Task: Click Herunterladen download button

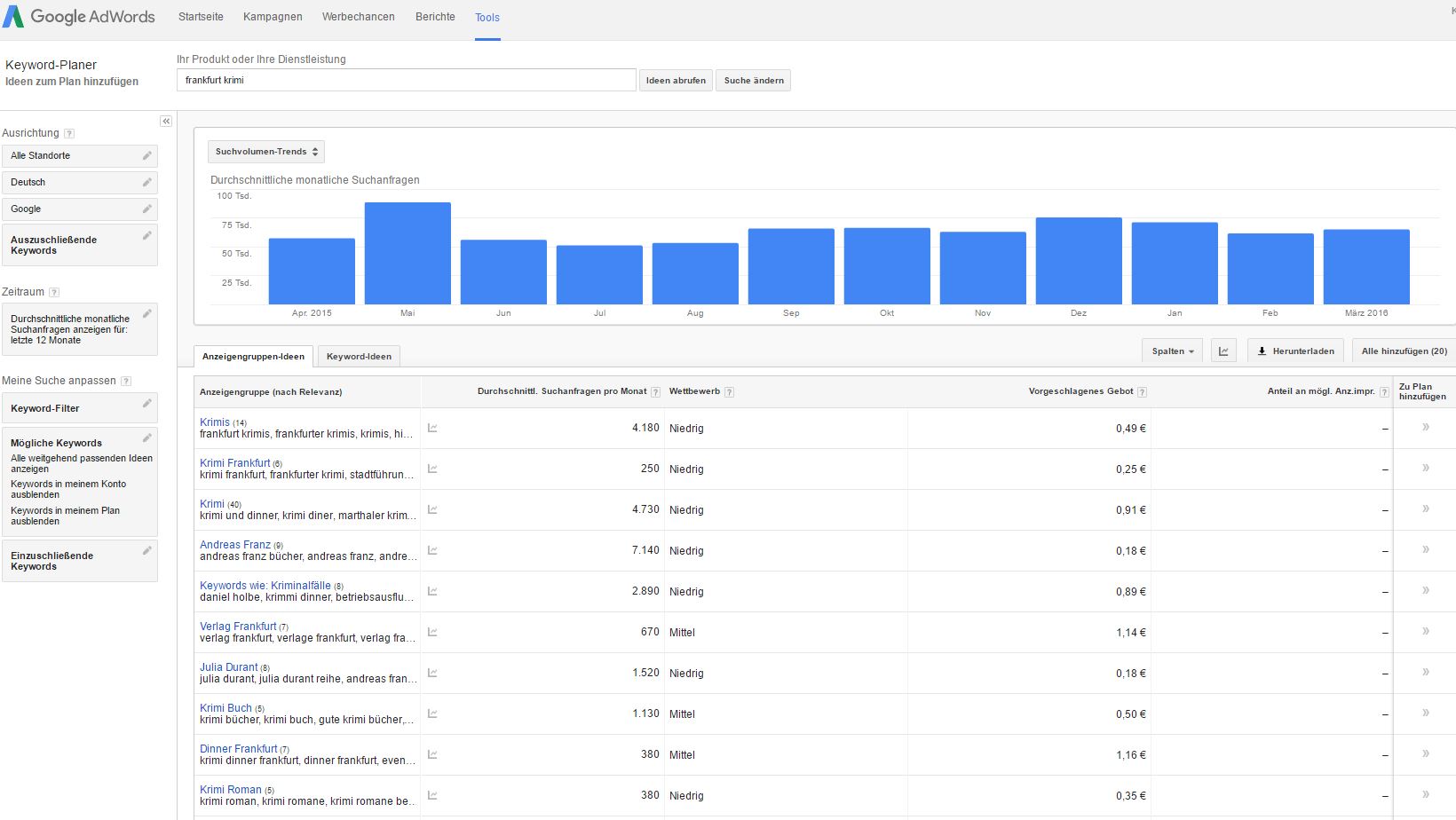Action: pyautogui.click(x=1296, y=351)
